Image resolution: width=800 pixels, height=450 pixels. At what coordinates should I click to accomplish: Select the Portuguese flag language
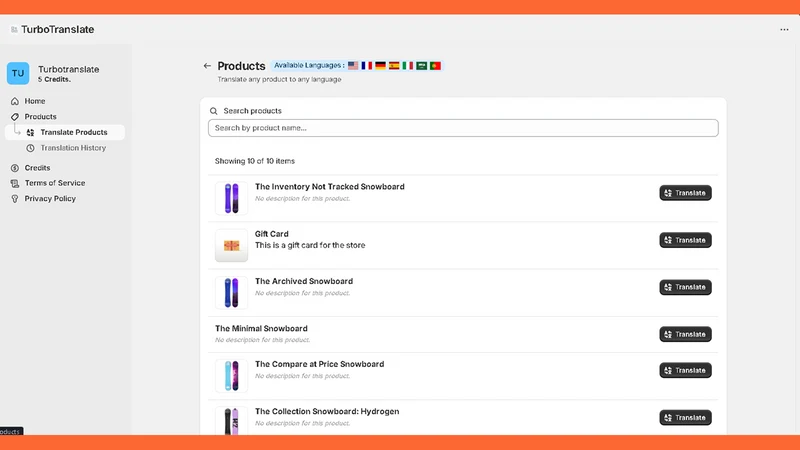(x=435, y=66)
